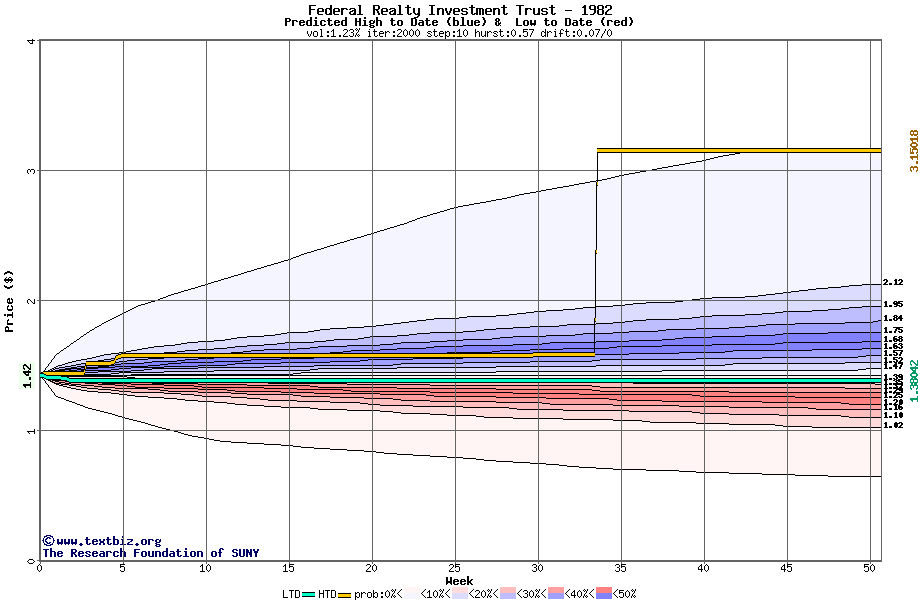Click the "1.02" band end label

pos(893,425)
